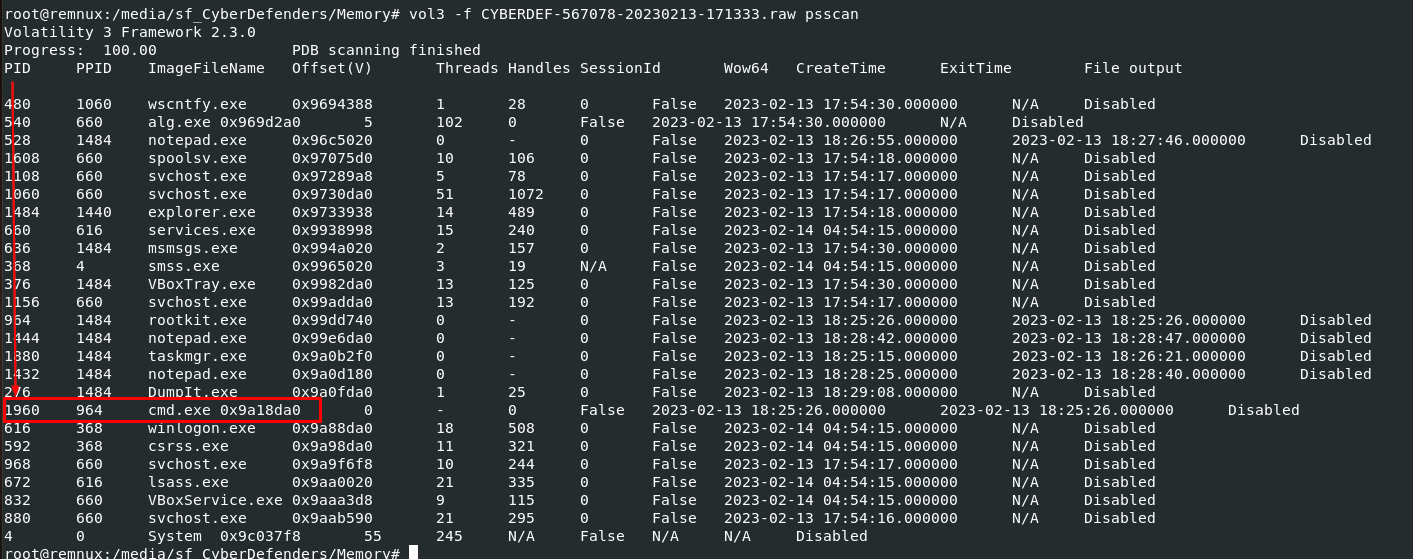
Task: Click the psscan command text
Action: [x=831, y=14]
